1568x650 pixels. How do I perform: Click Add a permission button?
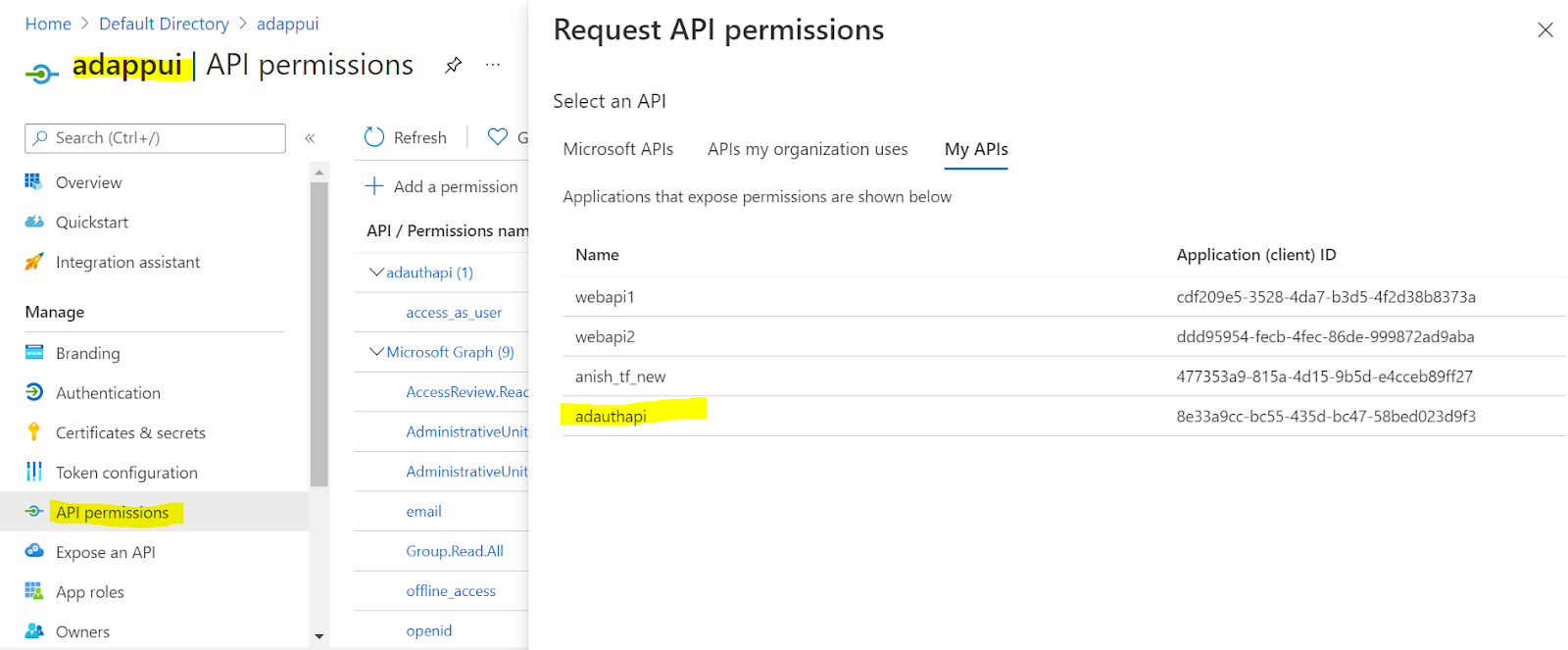tap(442, 186)
